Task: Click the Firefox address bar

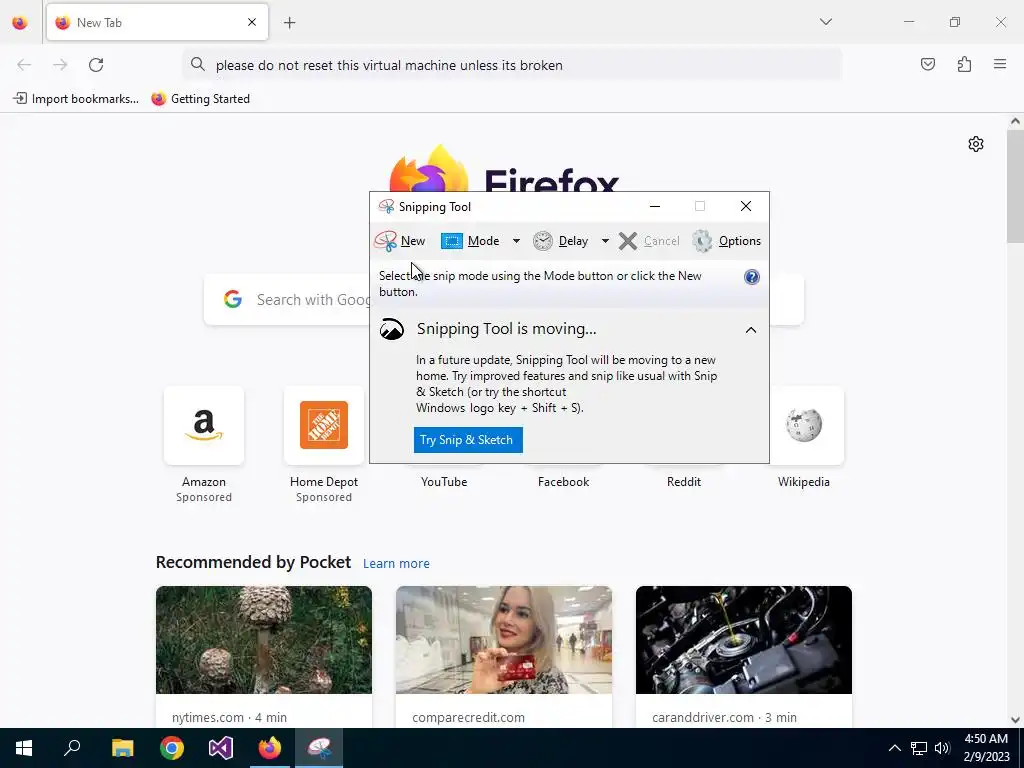Action: [511, 65]
